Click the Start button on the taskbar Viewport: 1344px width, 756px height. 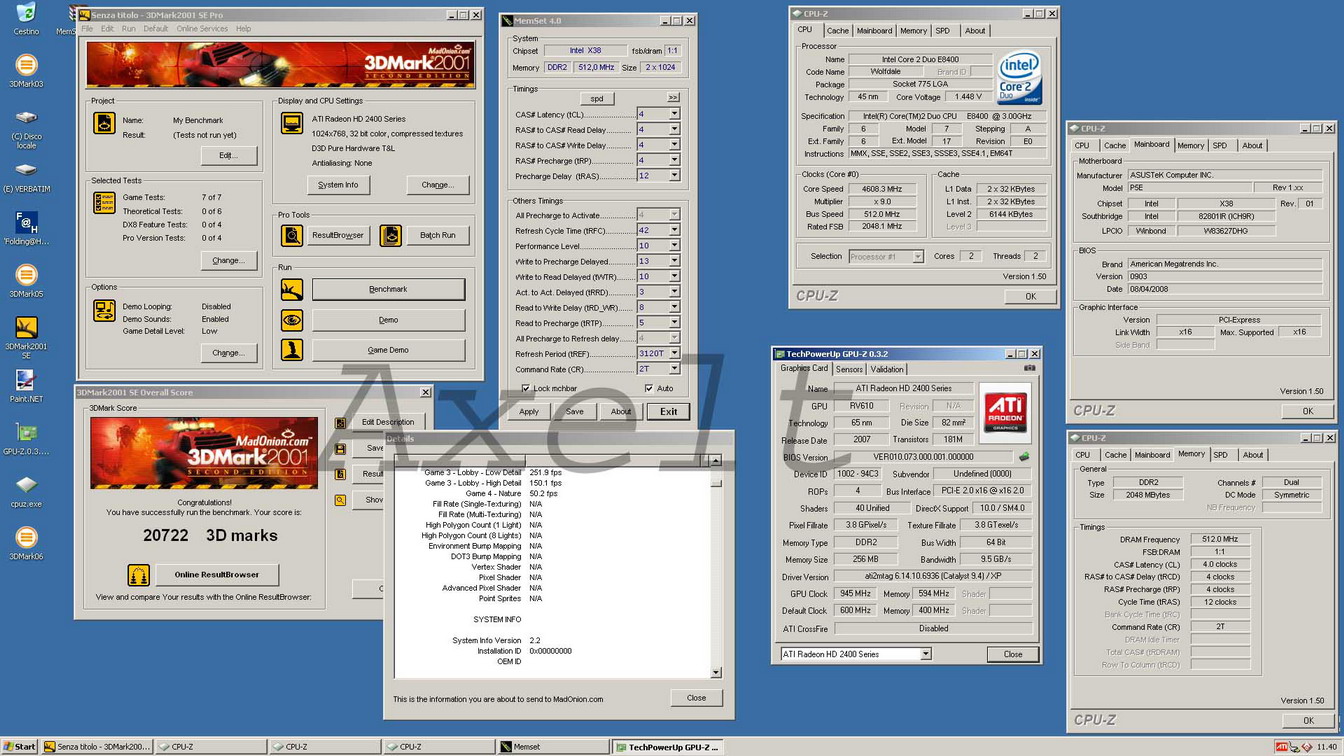[x=20, y=747]
